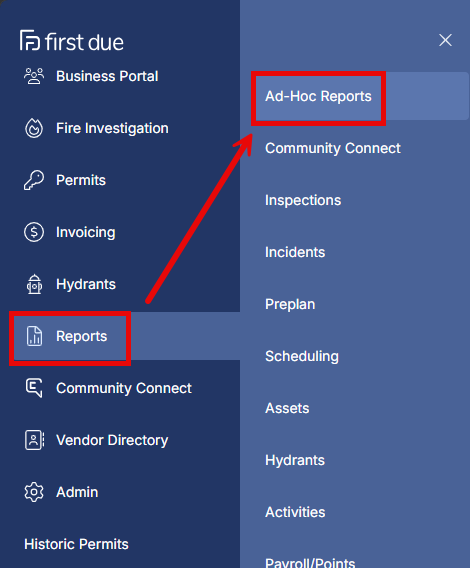Image resolution: width=470 pixels, height=568 pixels.
Task: Go to Activities reports
Action: pyautogui.click(x=295, y=512)
